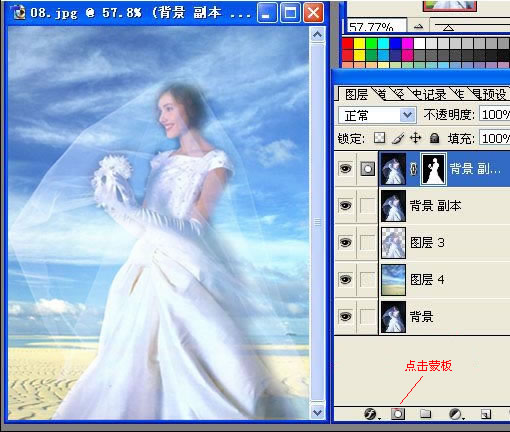
Task: Create a new layer from panel footer
Action: [486, 414]
